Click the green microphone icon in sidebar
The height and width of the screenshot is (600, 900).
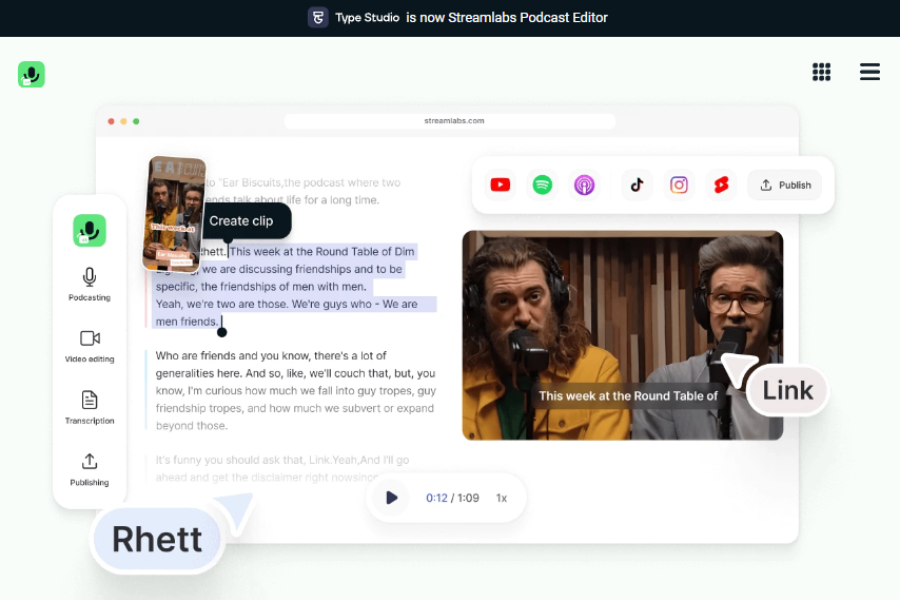tap(89, 230)
